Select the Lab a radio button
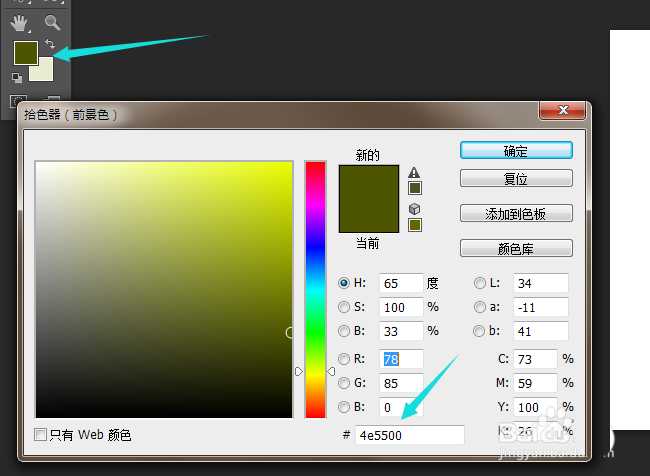The image size is (650, 476). click(480, 307)
